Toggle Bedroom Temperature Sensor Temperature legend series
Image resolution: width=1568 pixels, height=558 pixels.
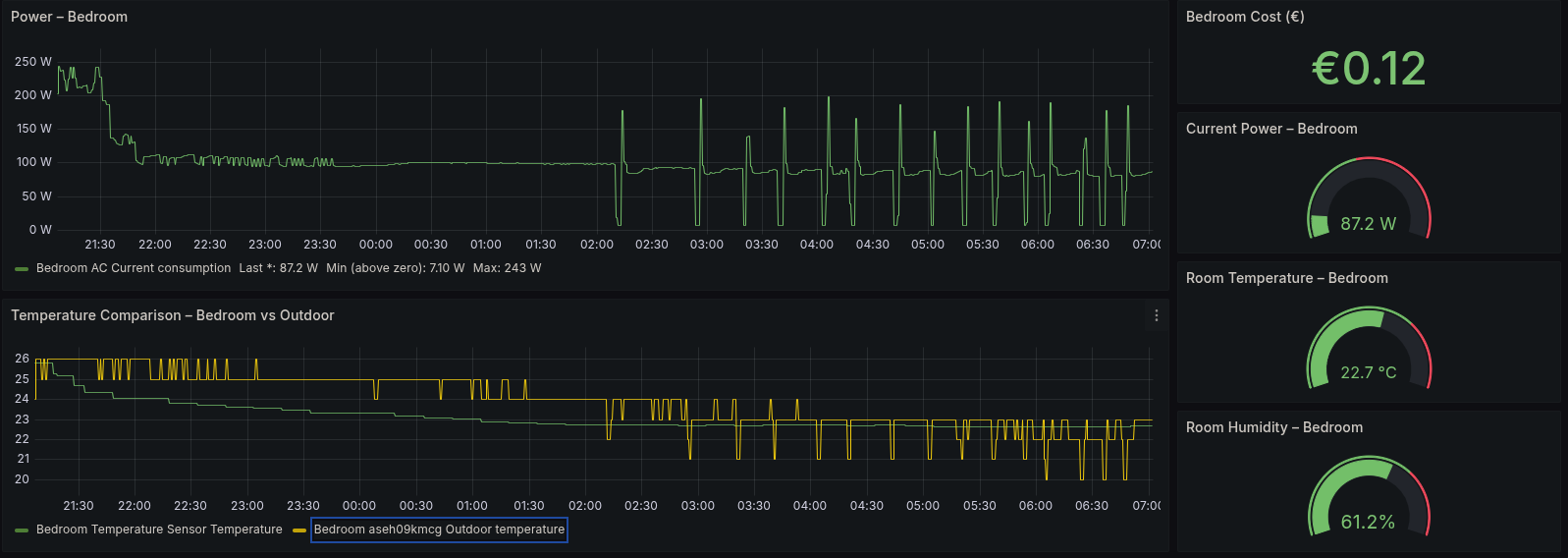point(159,530)
